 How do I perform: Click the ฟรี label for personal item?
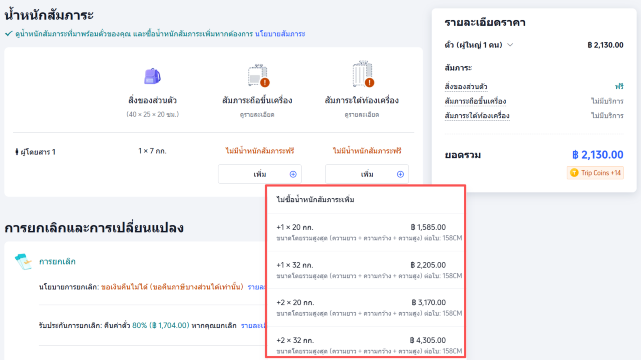click(619, 87)
